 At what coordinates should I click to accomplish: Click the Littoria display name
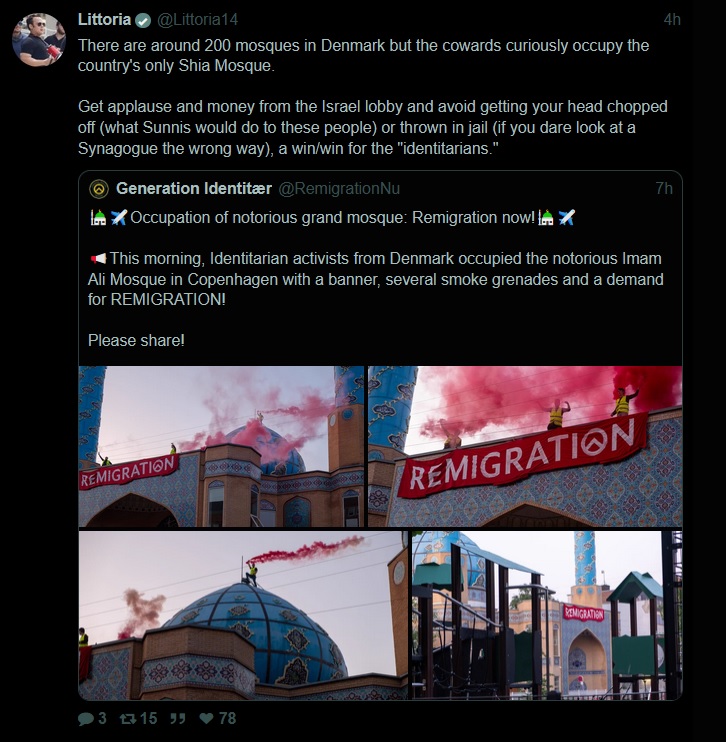[104, 20]
